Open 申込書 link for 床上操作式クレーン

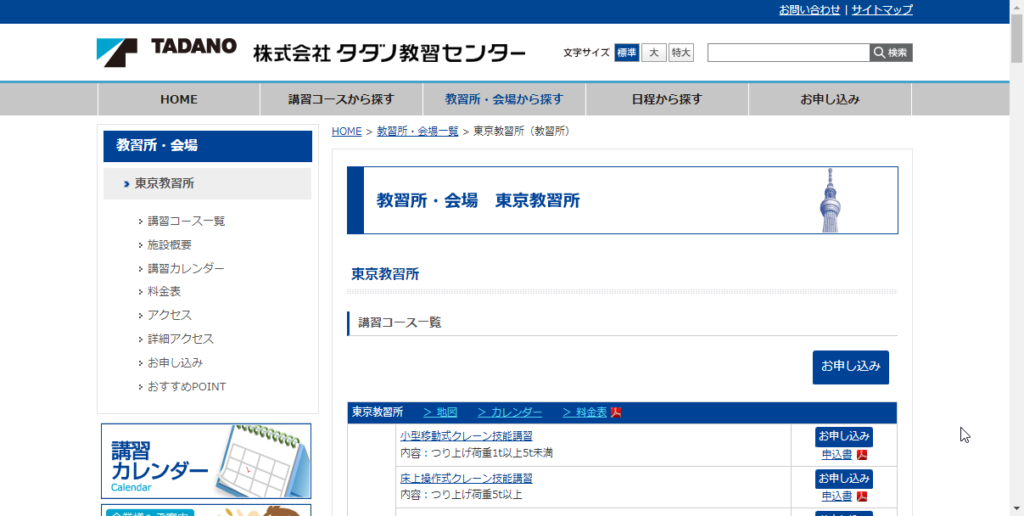click(x=837, y=496)
